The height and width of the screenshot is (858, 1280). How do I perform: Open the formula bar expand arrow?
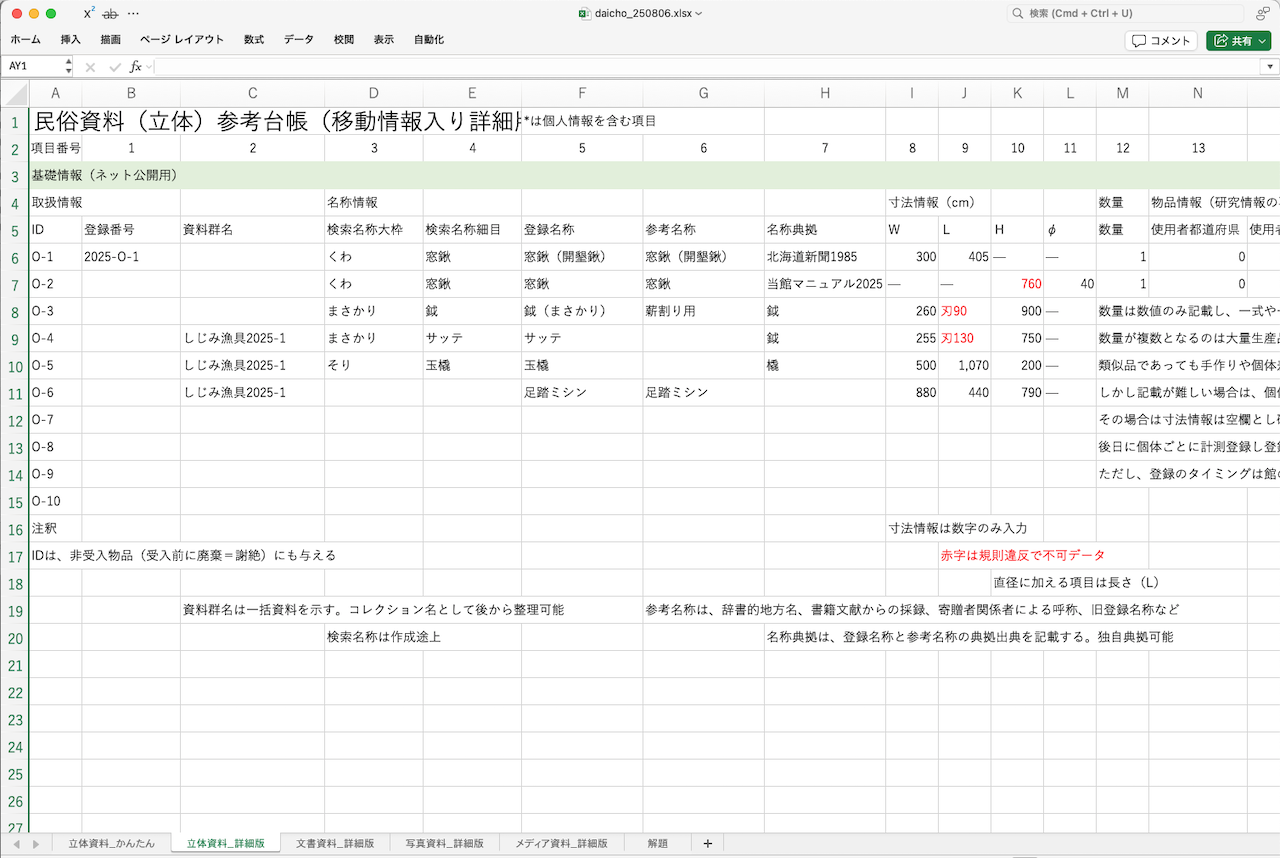[x=1272, y=66]
